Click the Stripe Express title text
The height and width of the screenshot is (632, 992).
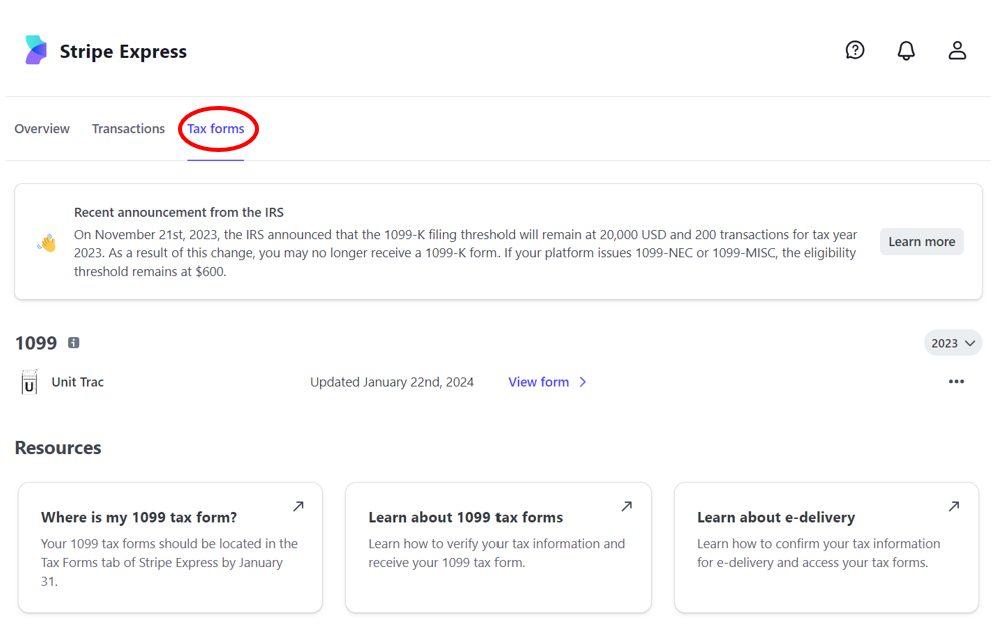123,52
